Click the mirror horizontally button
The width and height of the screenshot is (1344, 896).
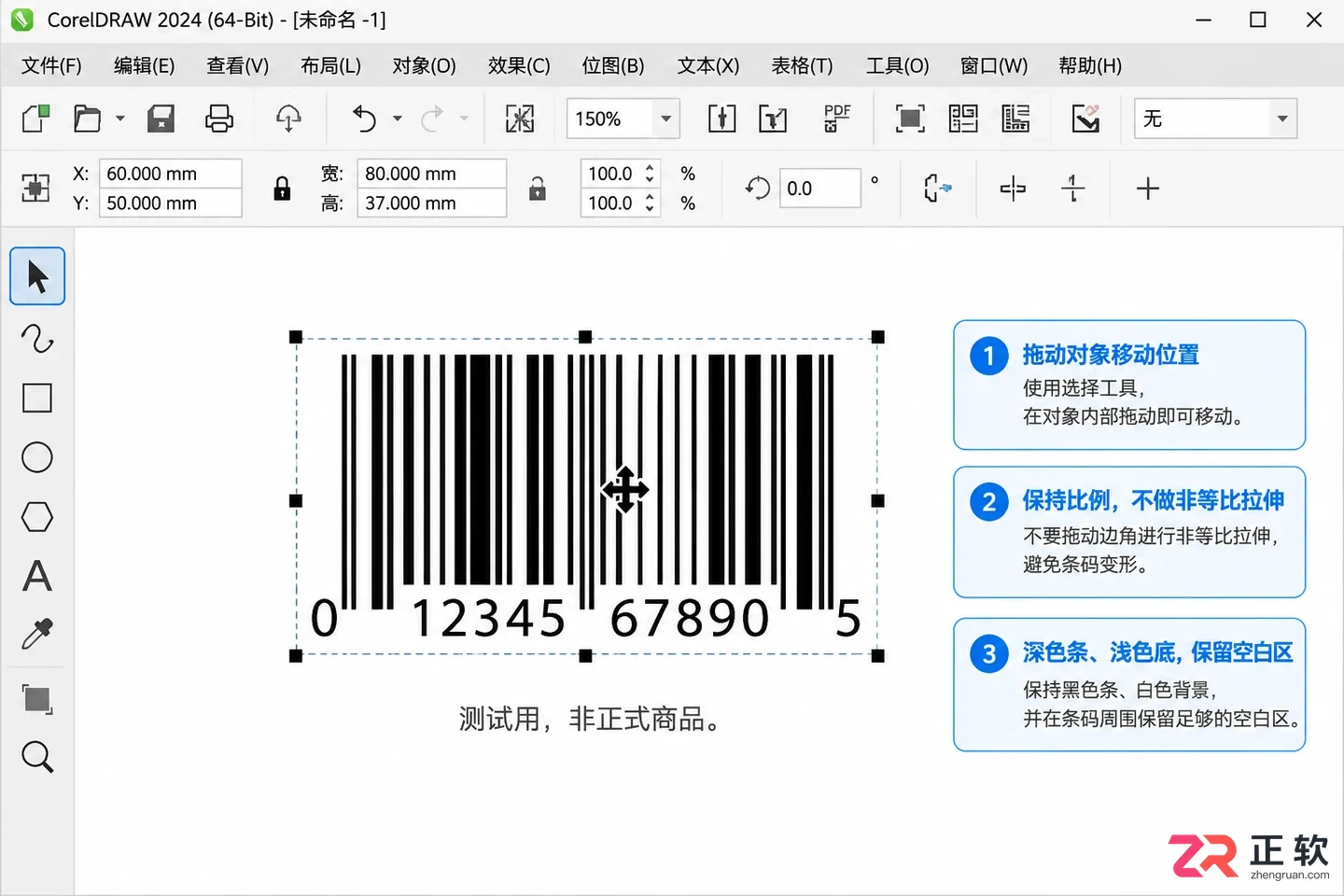tap(1013, 189)
